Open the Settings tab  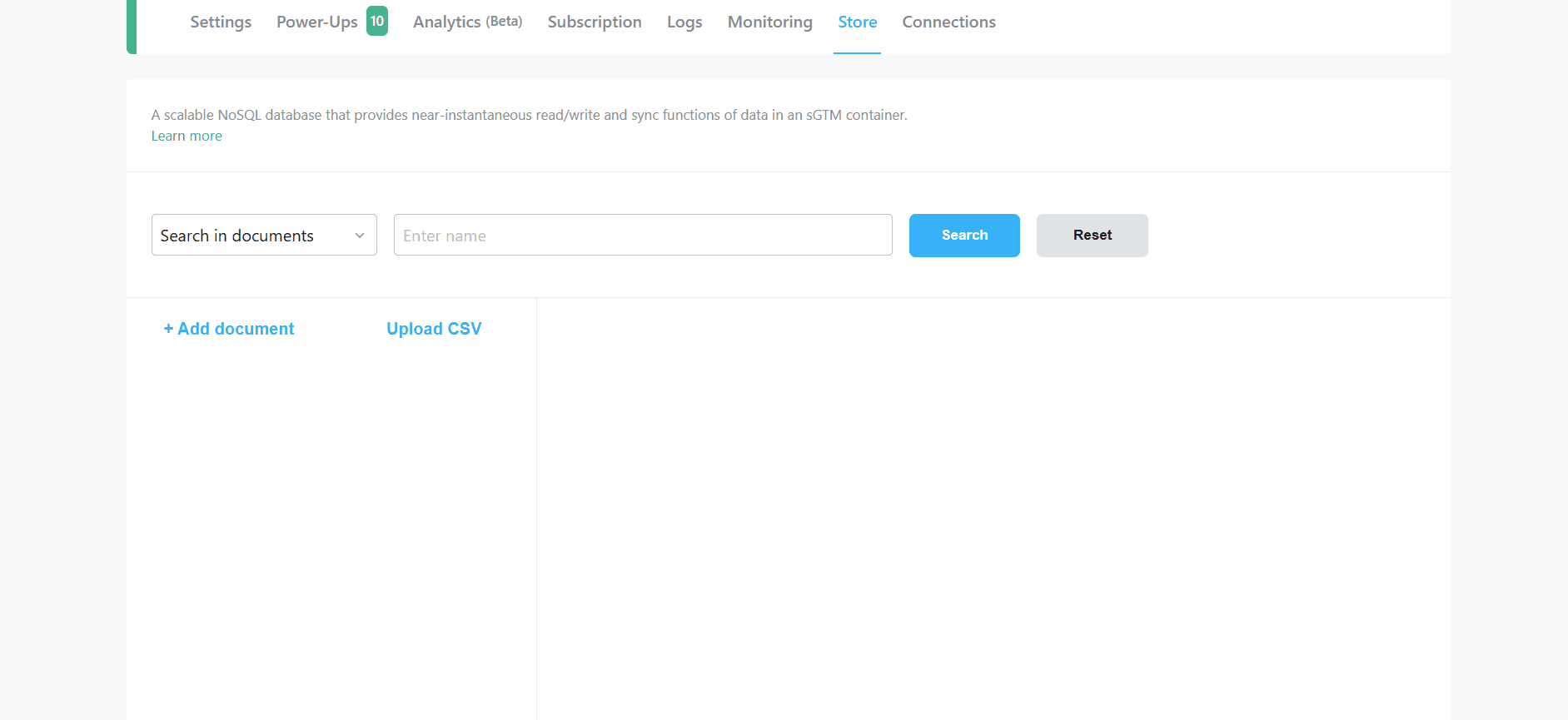tap(221, 22)
